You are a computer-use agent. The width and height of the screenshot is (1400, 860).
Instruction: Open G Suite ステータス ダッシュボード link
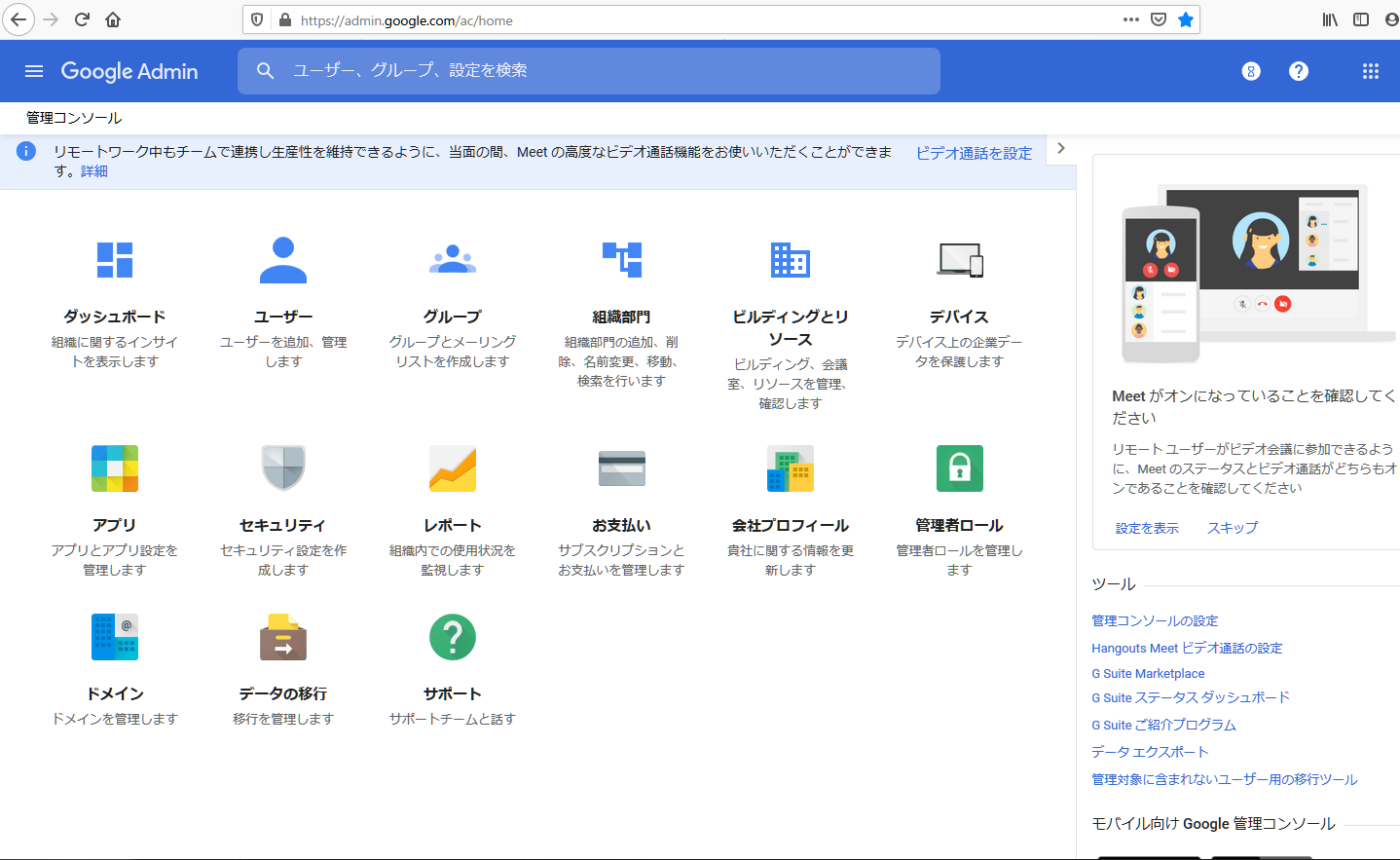pyautogui.click(x=1191, y=697)
